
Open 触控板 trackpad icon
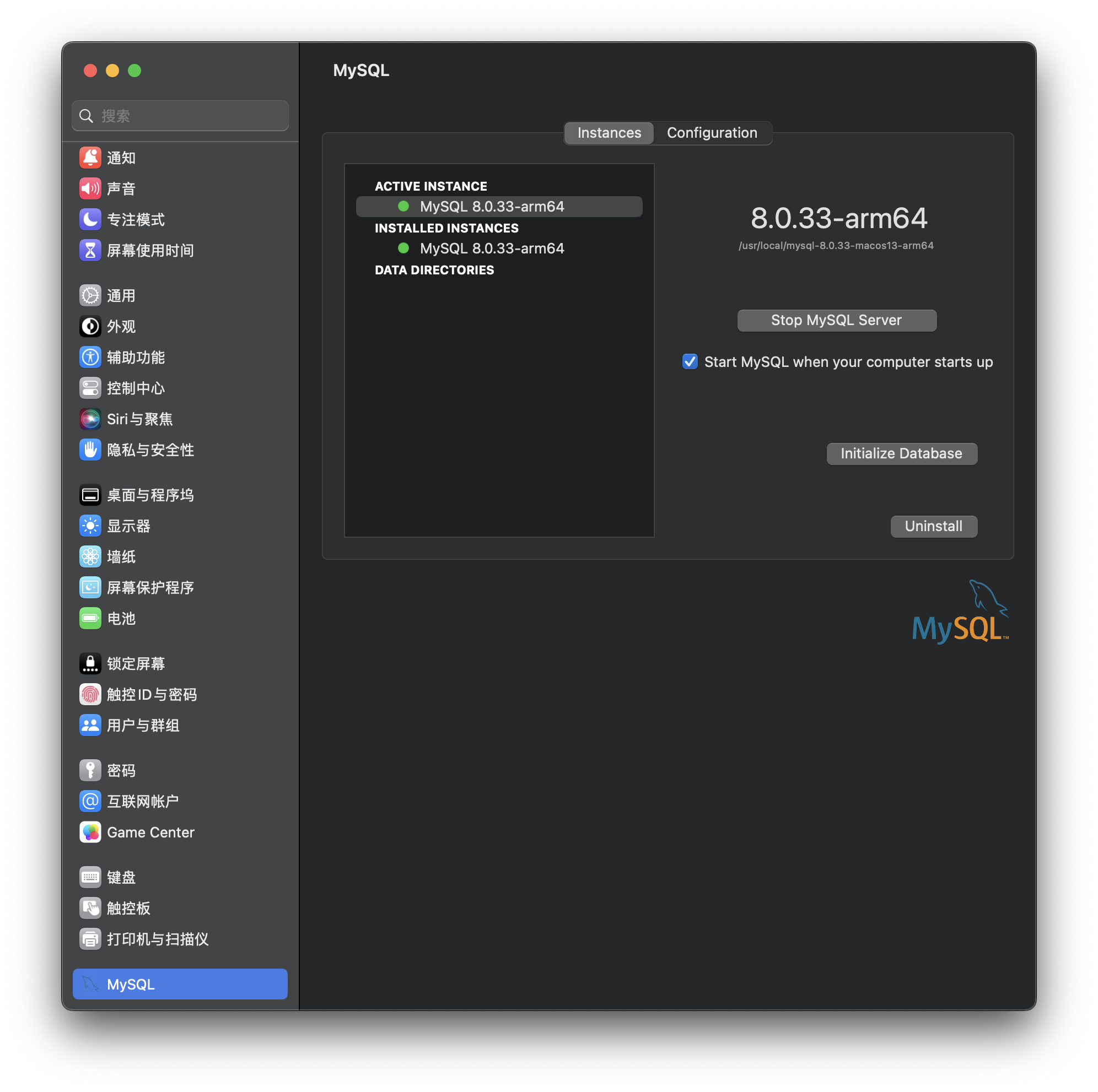click(90, 908)
